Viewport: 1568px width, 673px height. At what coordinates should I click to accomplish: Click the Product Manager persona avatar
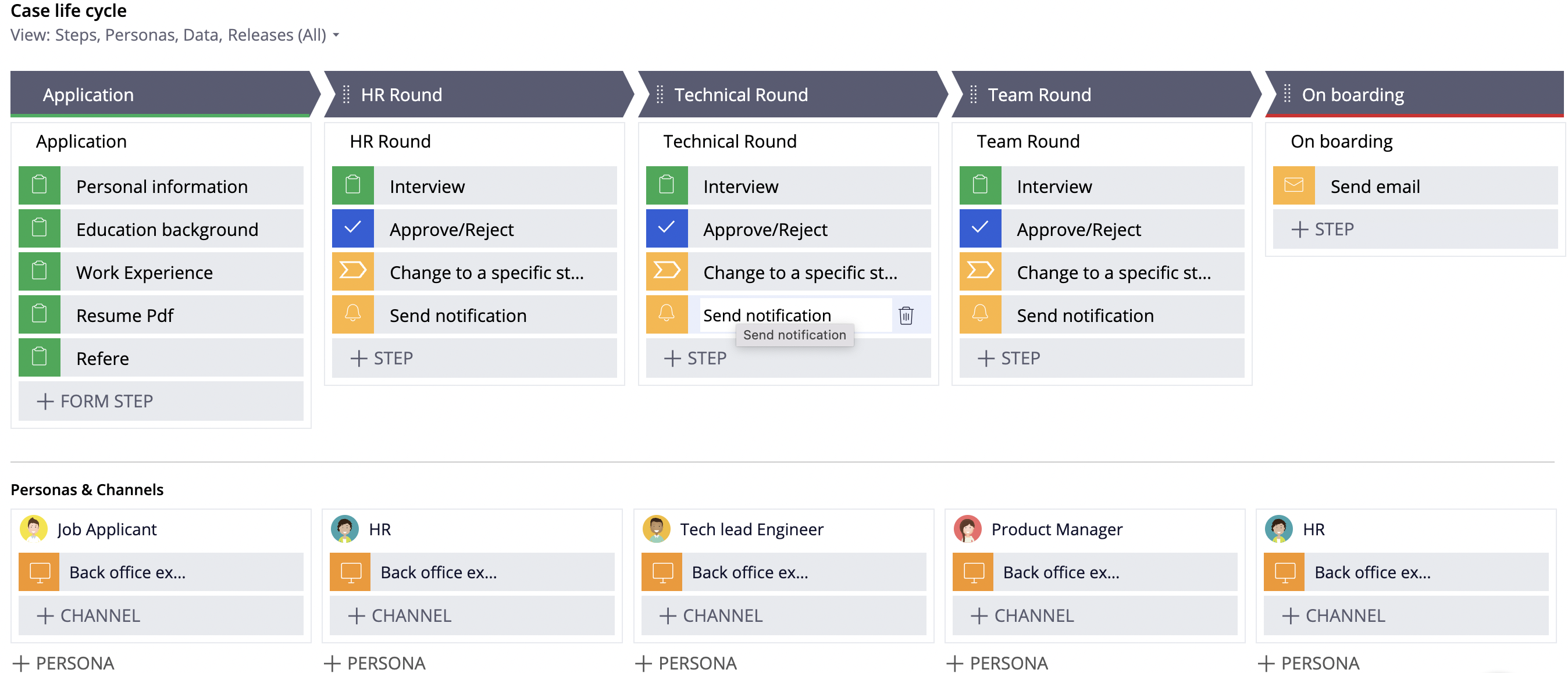pos(967,528)
